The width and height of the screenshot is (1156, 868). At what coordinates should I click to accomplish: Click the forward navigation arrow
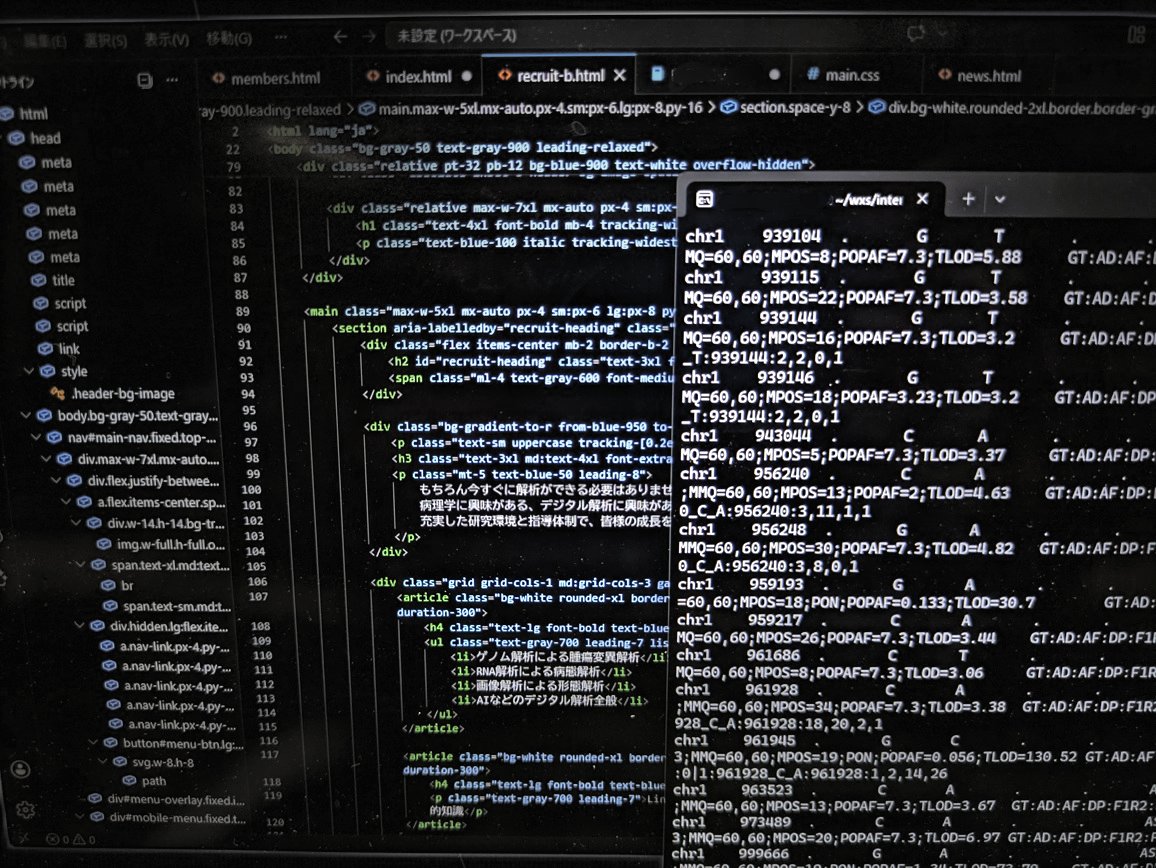369,36
